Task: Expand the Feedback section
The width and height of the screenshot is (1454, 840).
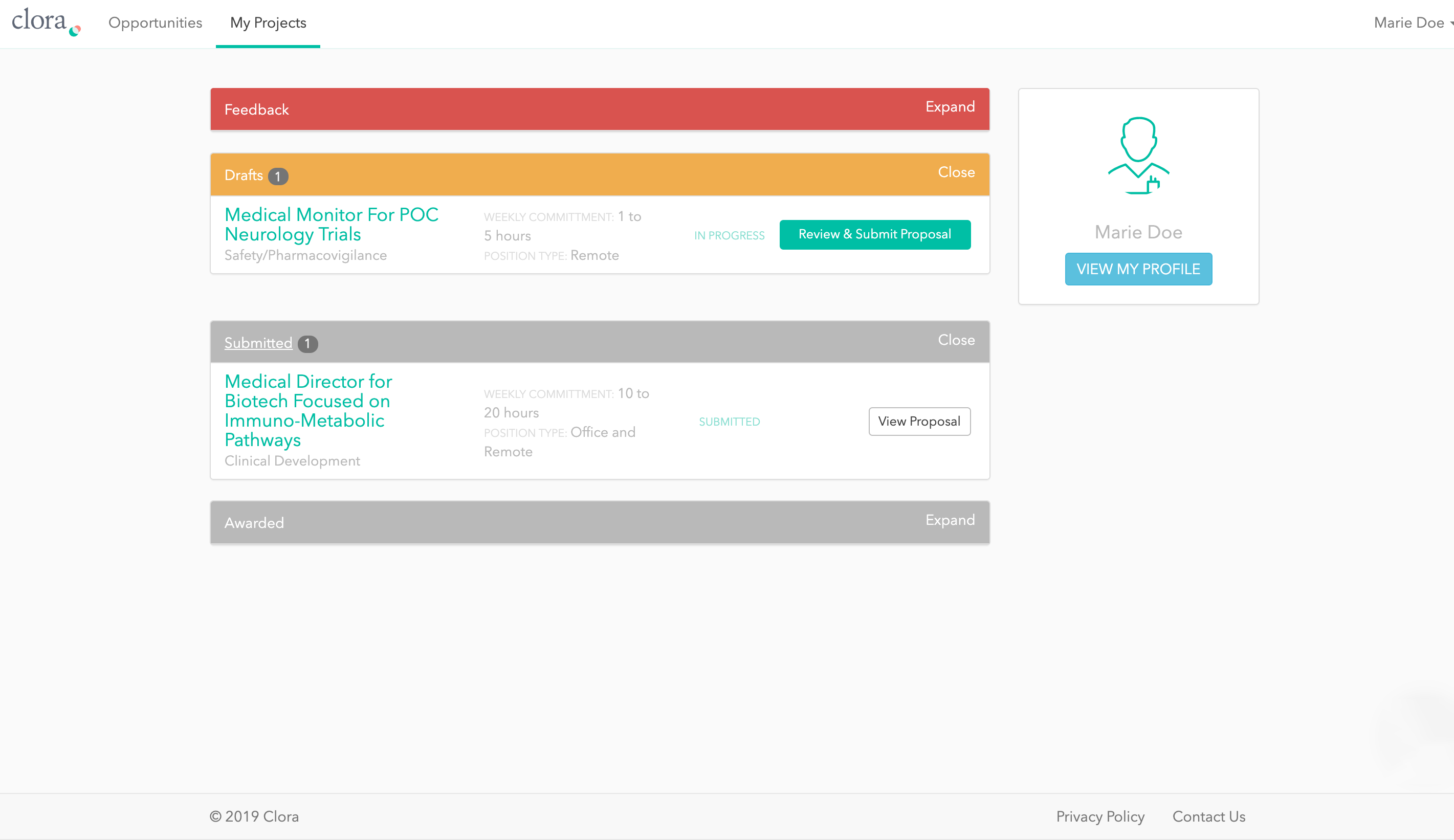Action: [x=949, y=108]
